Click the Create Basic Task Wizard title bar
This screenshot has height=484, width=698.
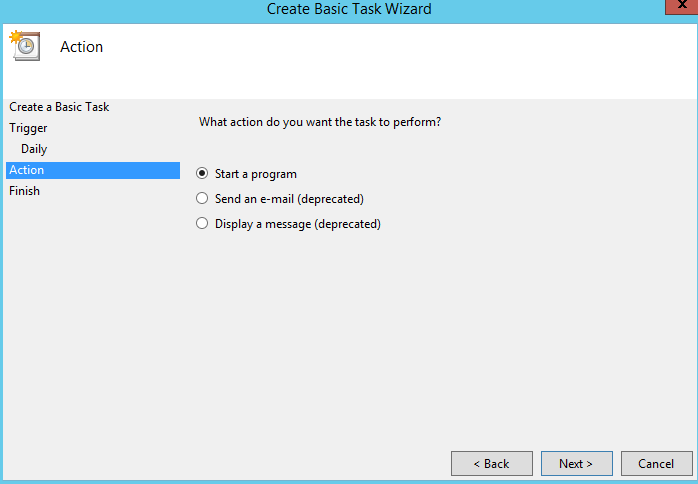point(349,9)
